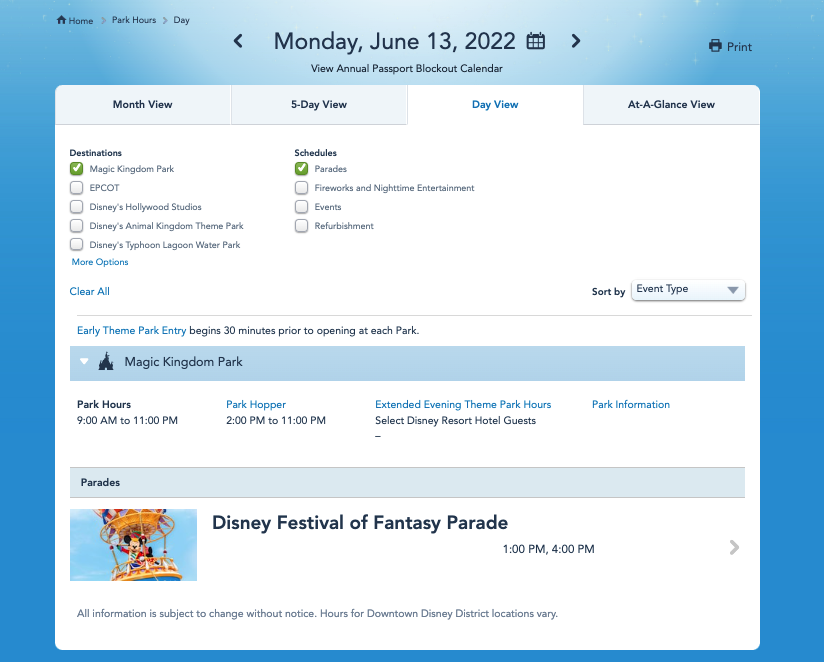This screenshot has height=662, width=824.
Task: Uncheck the Magic Kingdom Park checkbox
Action: coord(76,169)
